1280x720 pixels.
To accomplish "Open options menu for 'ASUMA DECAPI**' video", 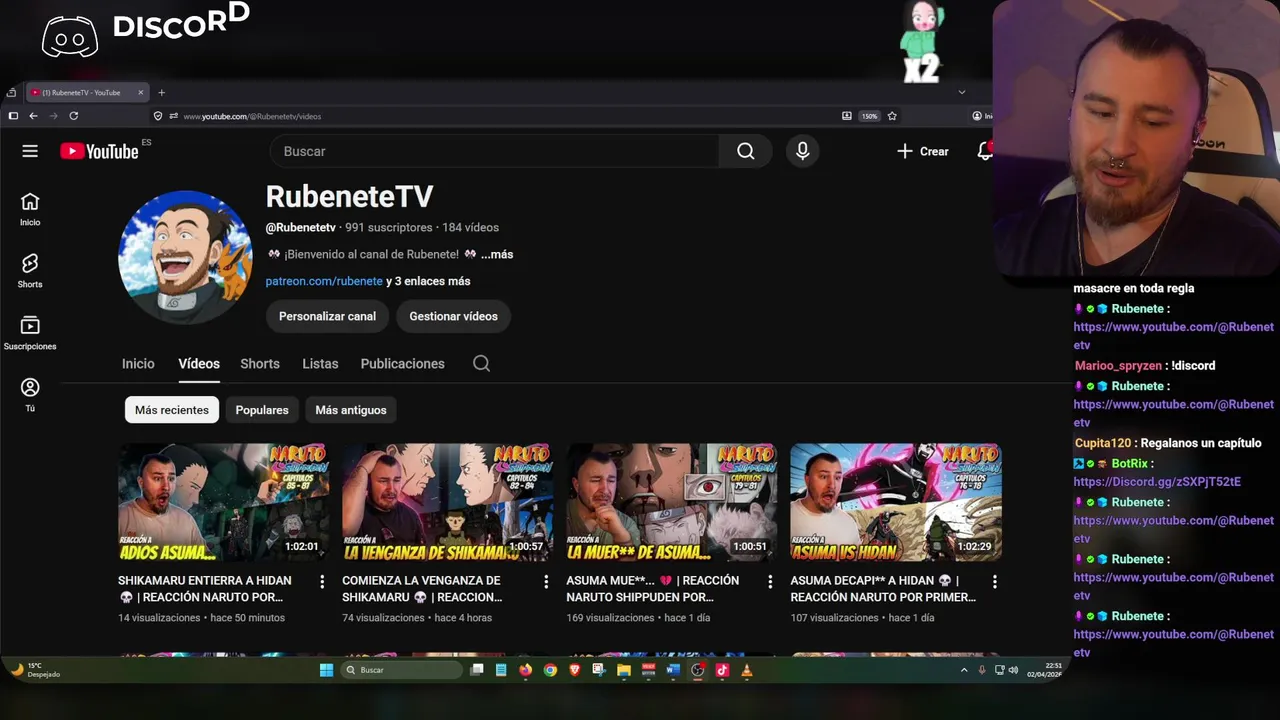I will click(994, 581).
